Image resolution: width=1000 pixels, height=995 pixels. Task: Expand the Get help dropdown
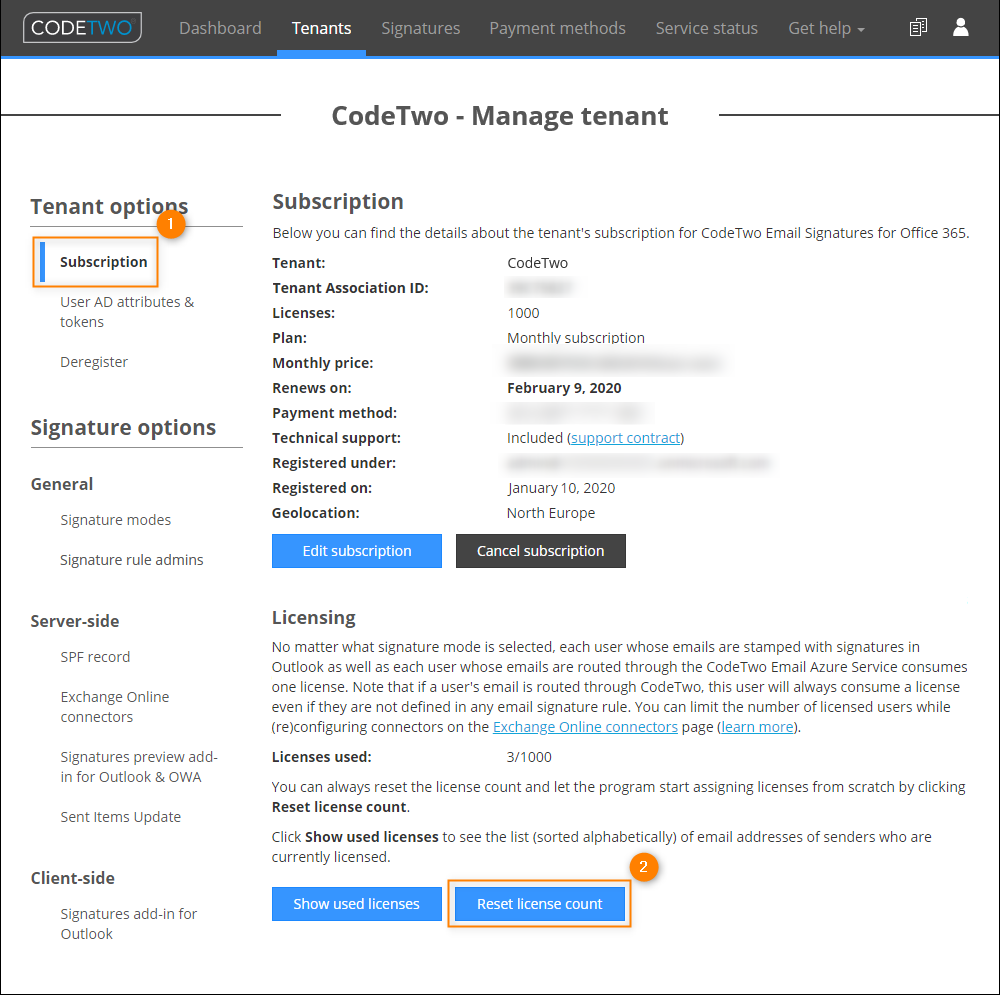pos(826,28)
